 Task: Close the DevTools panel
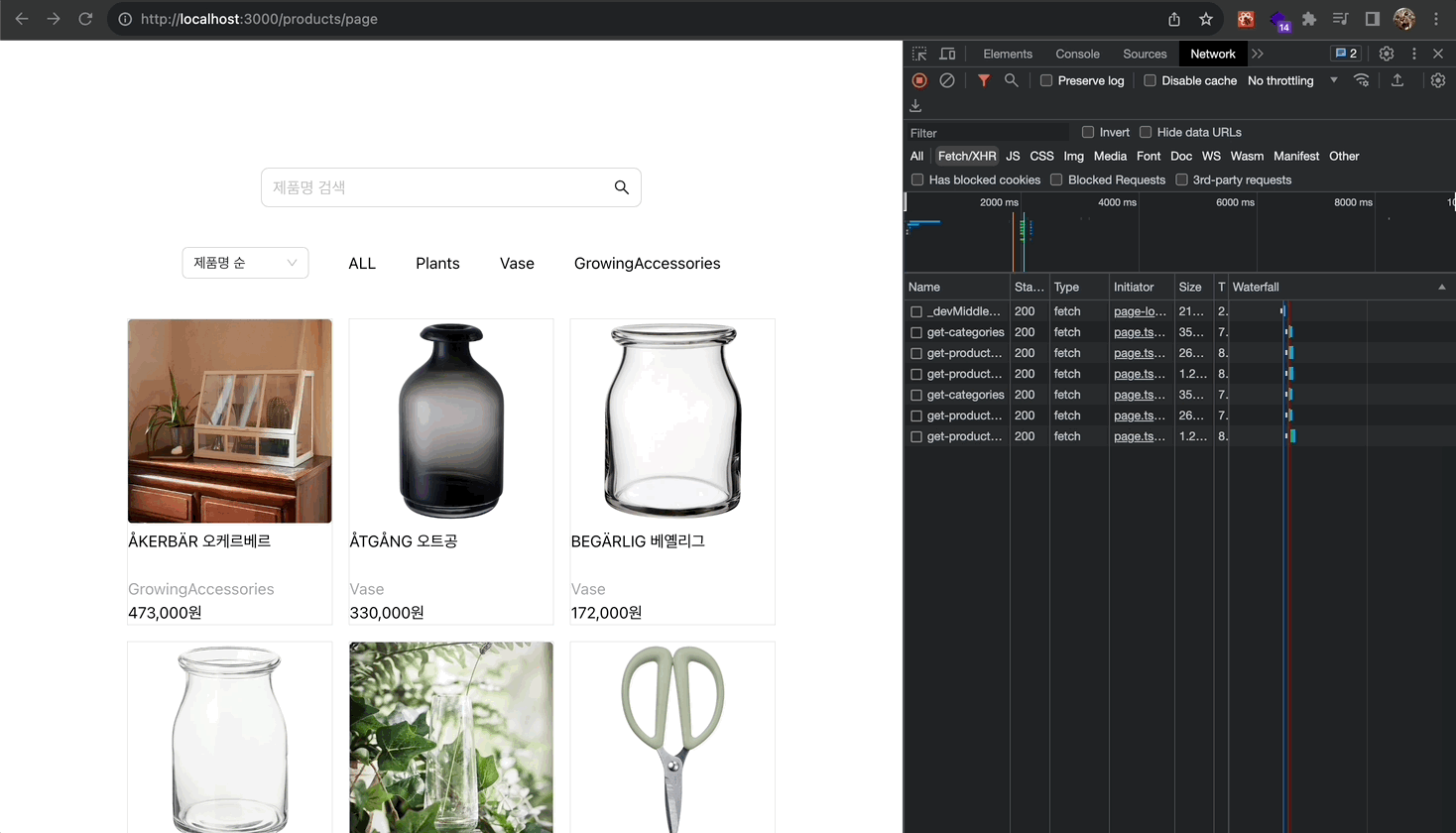(1438, 54)
